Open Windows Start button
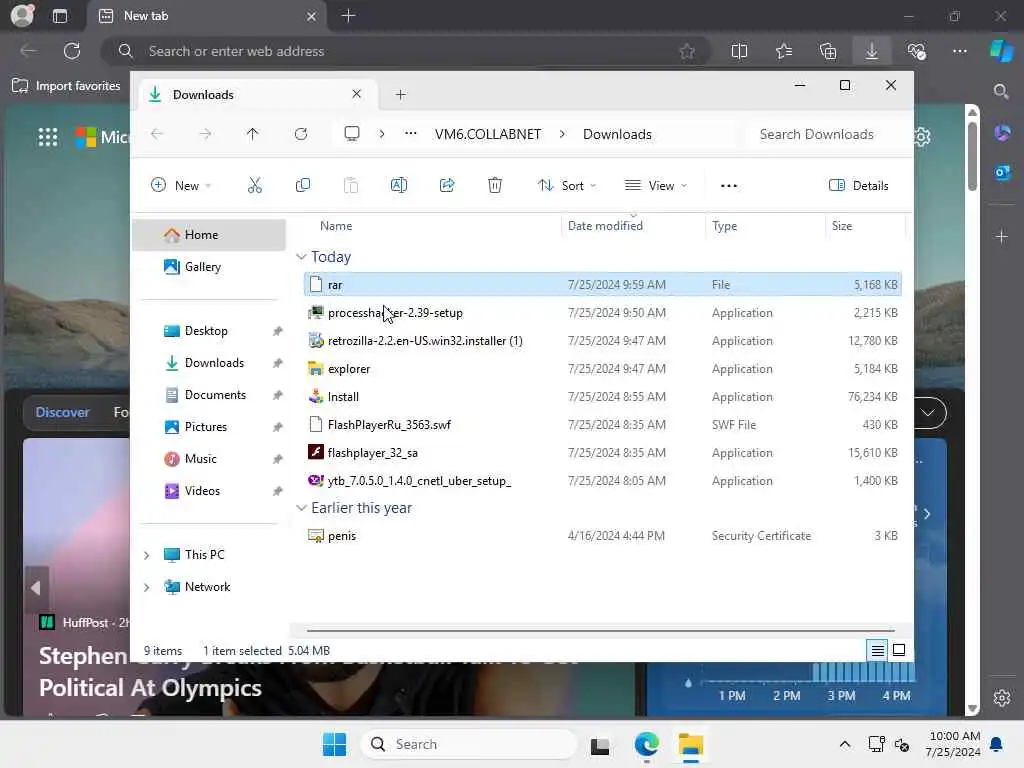Viewport: 1024px width, 768px height. tap(334, 744)
